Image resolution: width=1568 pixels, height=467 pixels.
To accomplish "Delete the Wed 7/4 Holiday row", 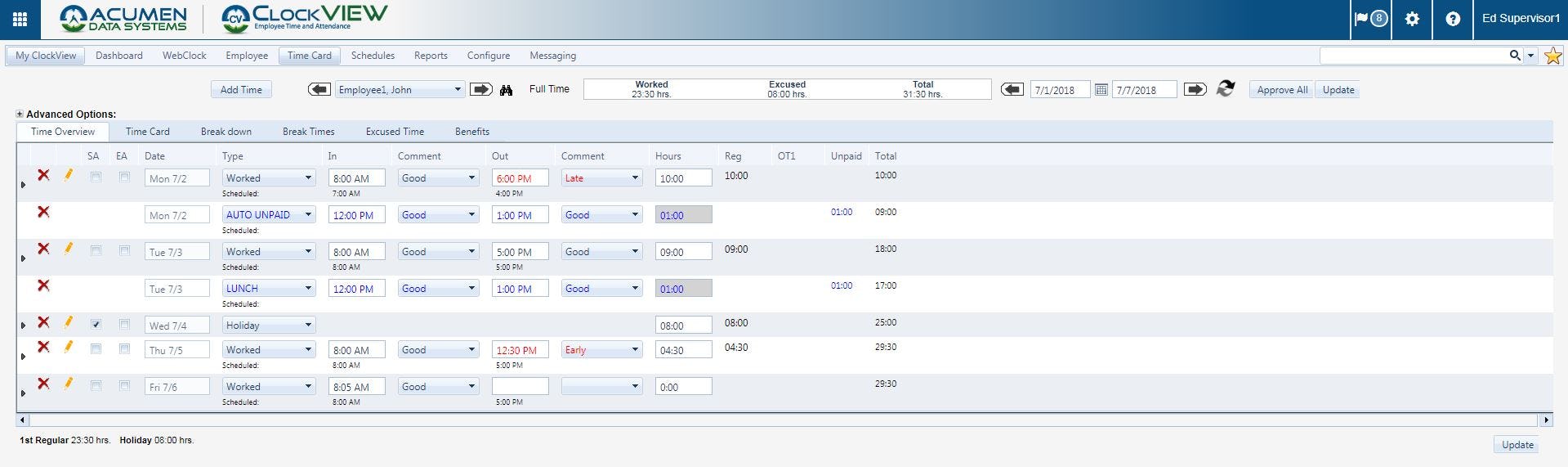I will pos(43,322).
